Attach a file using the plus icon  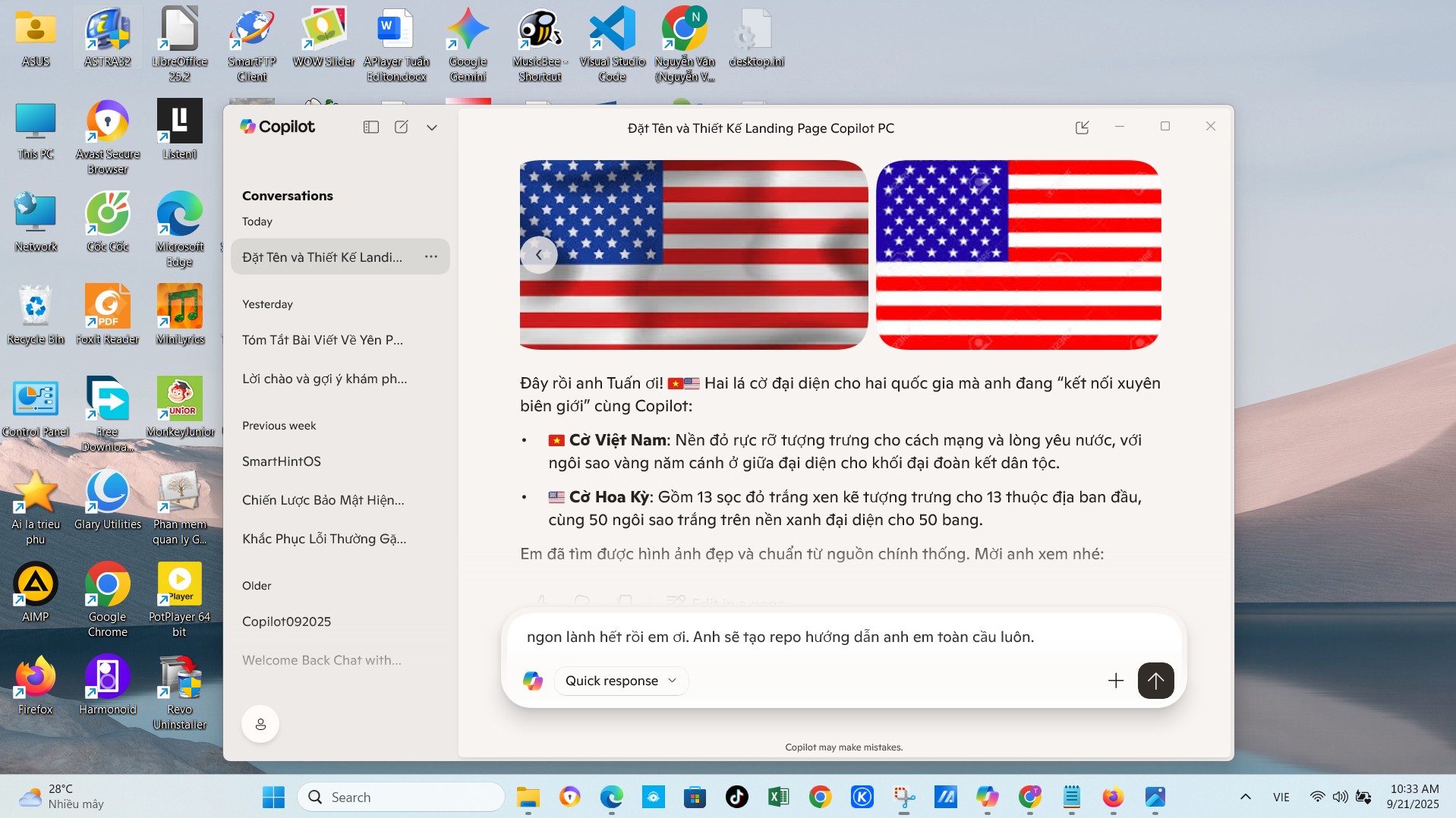click(x=1114, y=681)
